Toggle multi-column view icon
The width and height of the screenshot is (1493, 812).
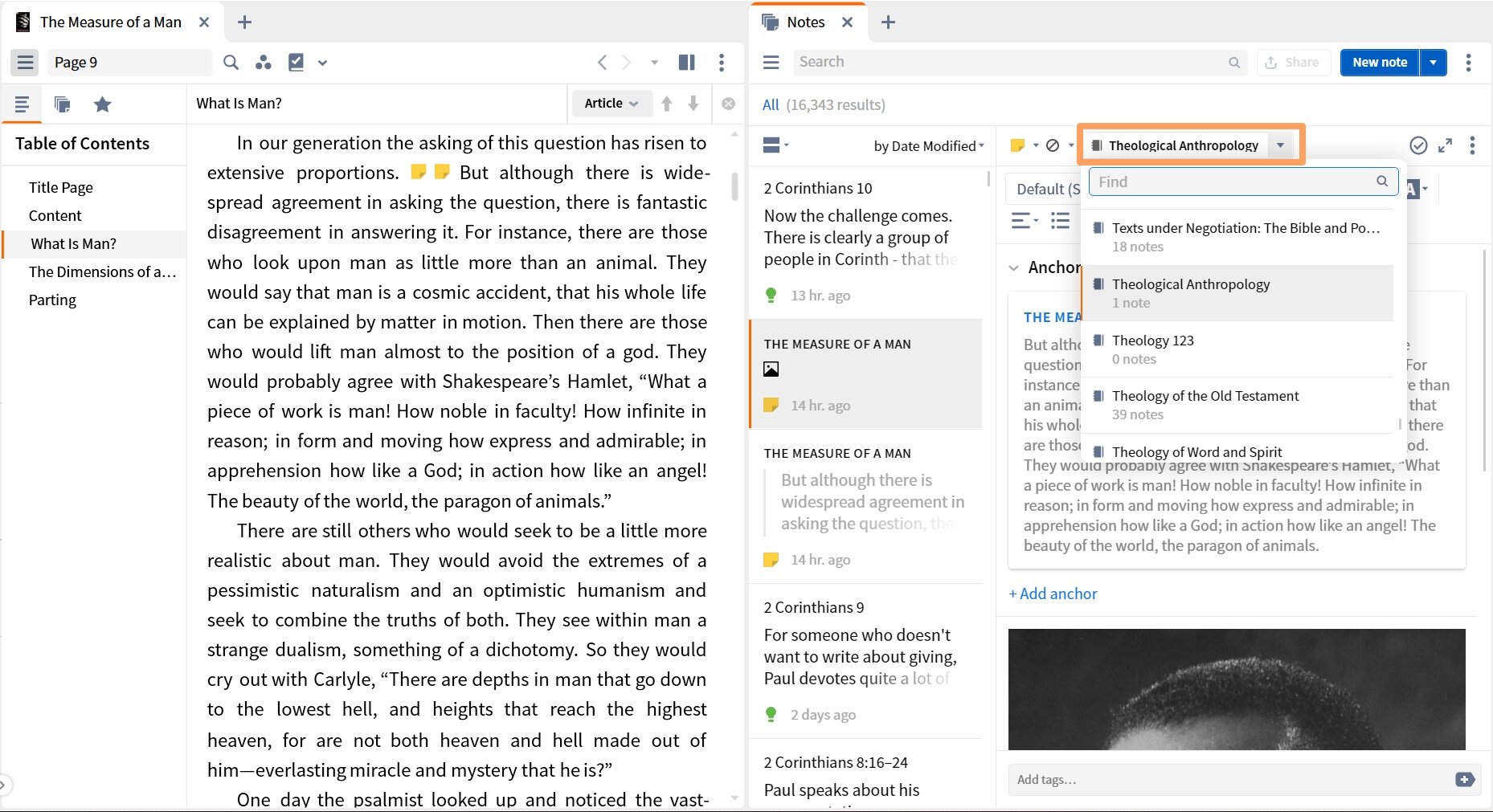click(x=687, y=62)
